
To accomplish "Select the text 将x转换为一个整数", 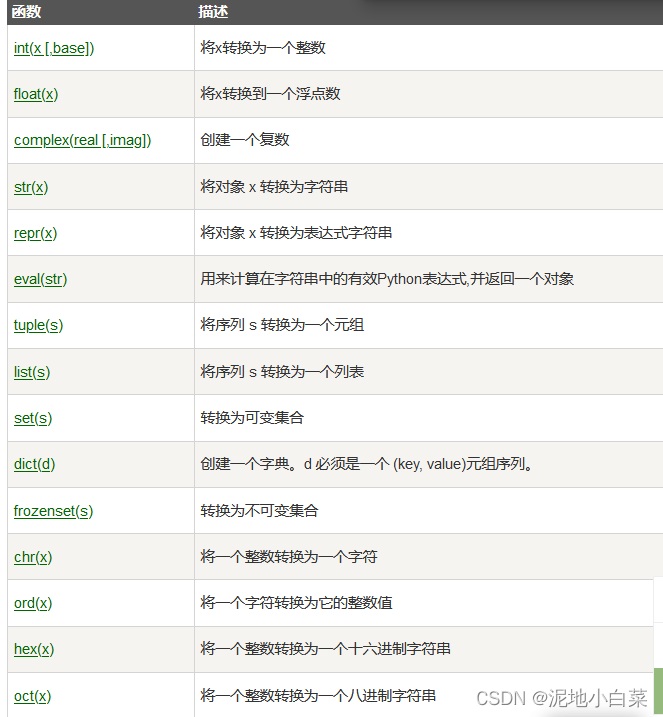I will click(263, 48).
